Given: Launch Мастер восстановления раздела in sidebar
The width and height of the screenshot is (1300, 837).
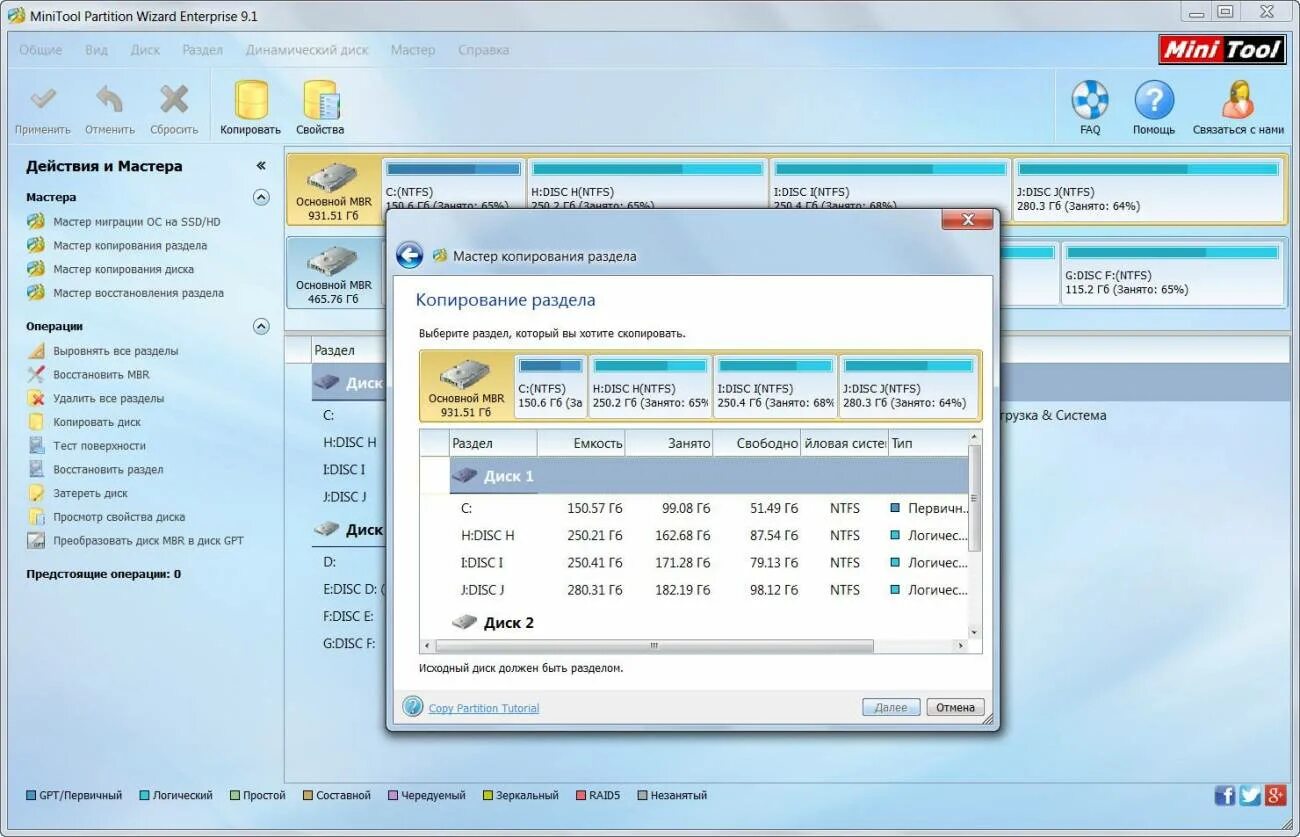Looking at the screenshot, I should click(138, 293).
